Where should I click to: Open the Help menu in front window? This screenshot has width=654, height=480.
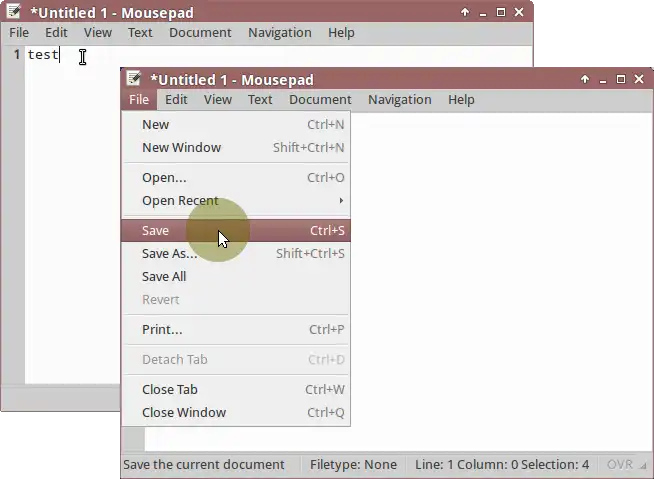coord(461,100)
